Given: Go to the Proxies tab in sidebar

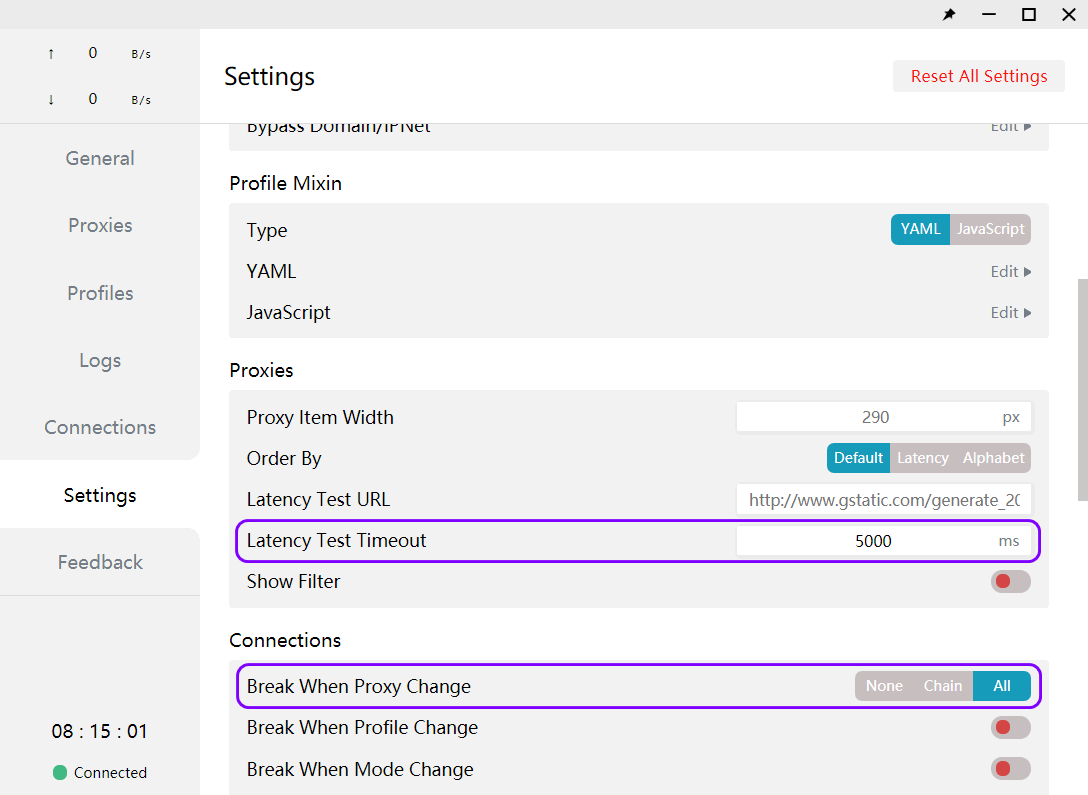Looking at the screenshot, I should point(100,225).
